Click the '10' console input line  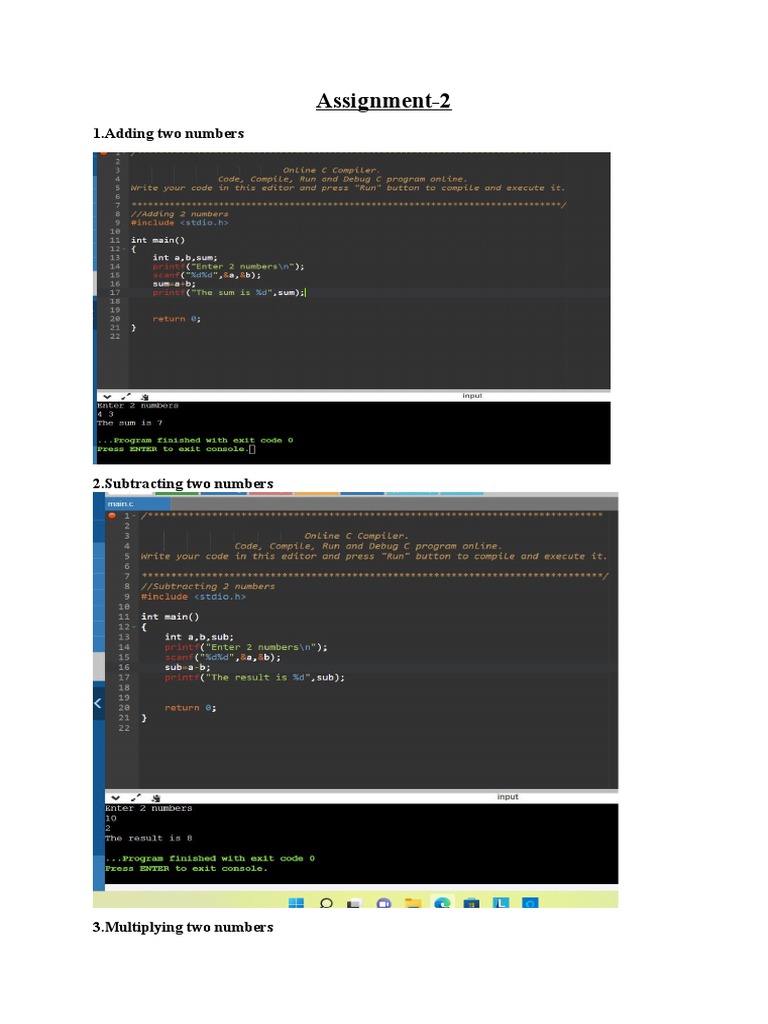pyautogui.click(x=111, y=818)
